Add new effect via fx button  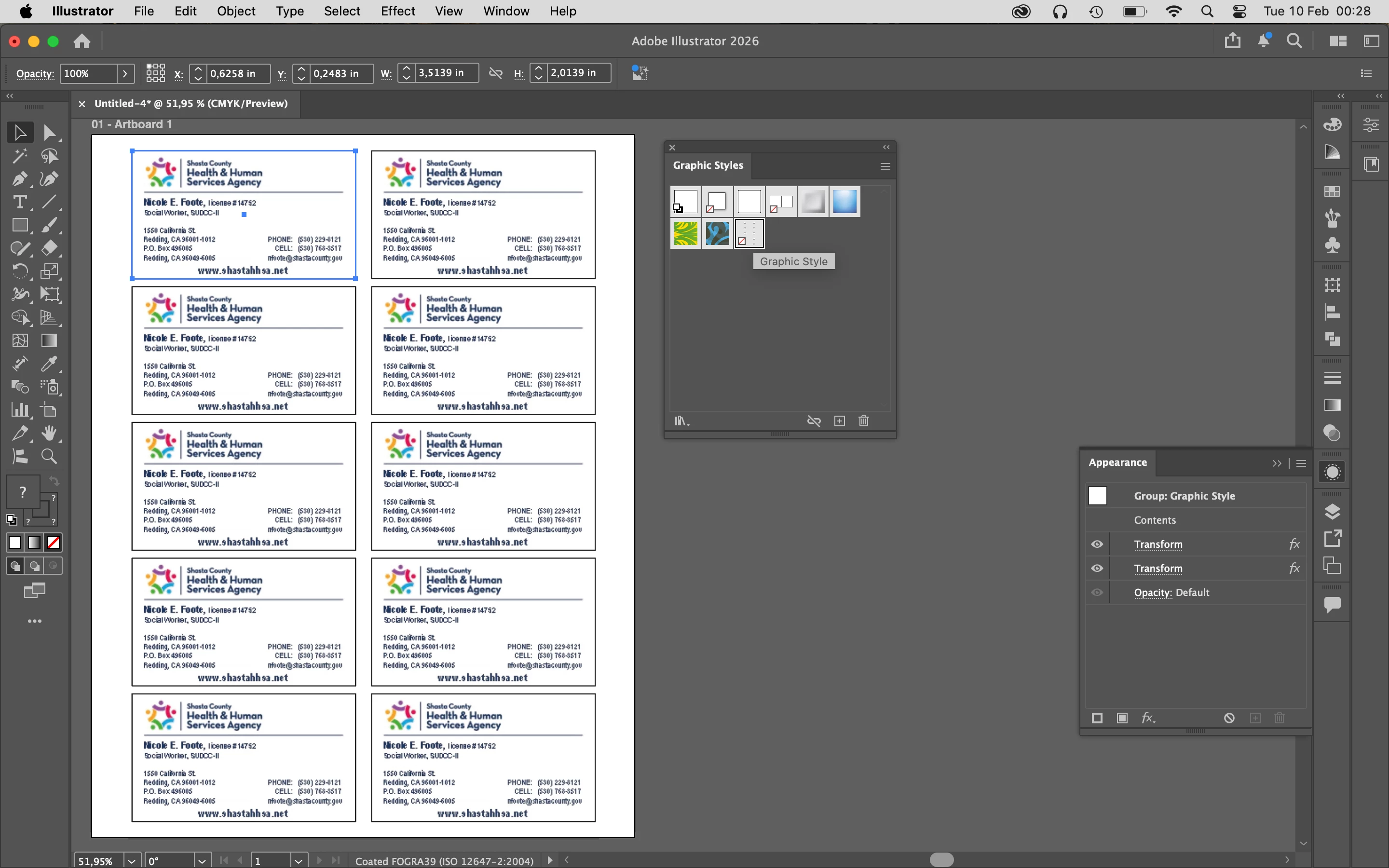coord(1147,718)
